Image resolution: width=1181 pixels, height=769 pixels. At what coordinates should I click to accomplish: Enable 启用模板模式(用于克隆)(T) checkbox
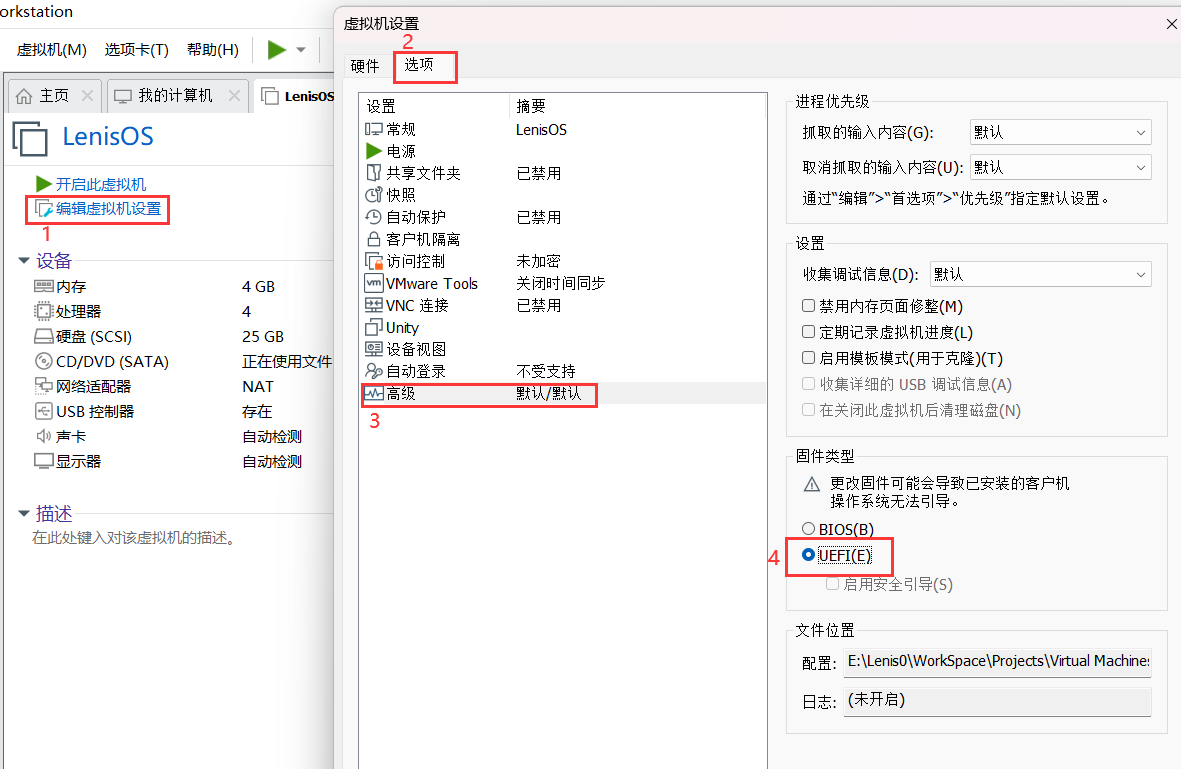808,358
